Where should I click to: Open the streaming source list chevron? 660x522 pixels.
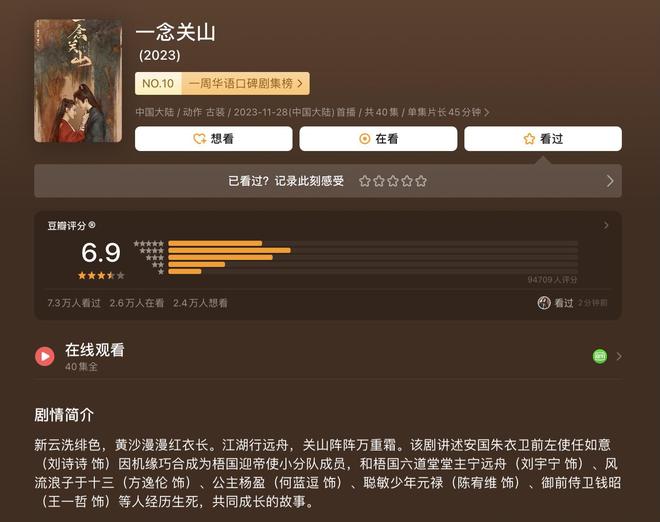(x=619, y=357)
